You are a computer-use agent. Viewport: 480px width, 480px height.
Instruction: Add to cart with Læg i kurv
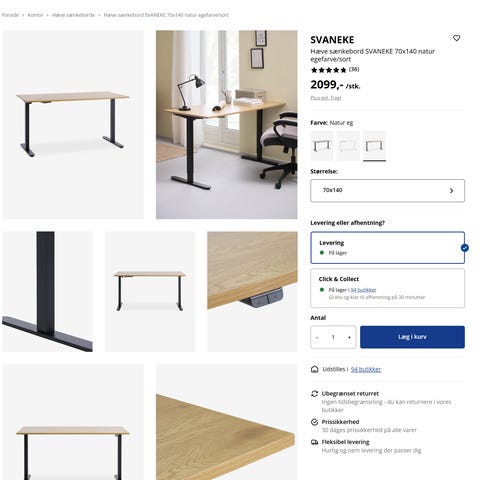click(412, 337)
